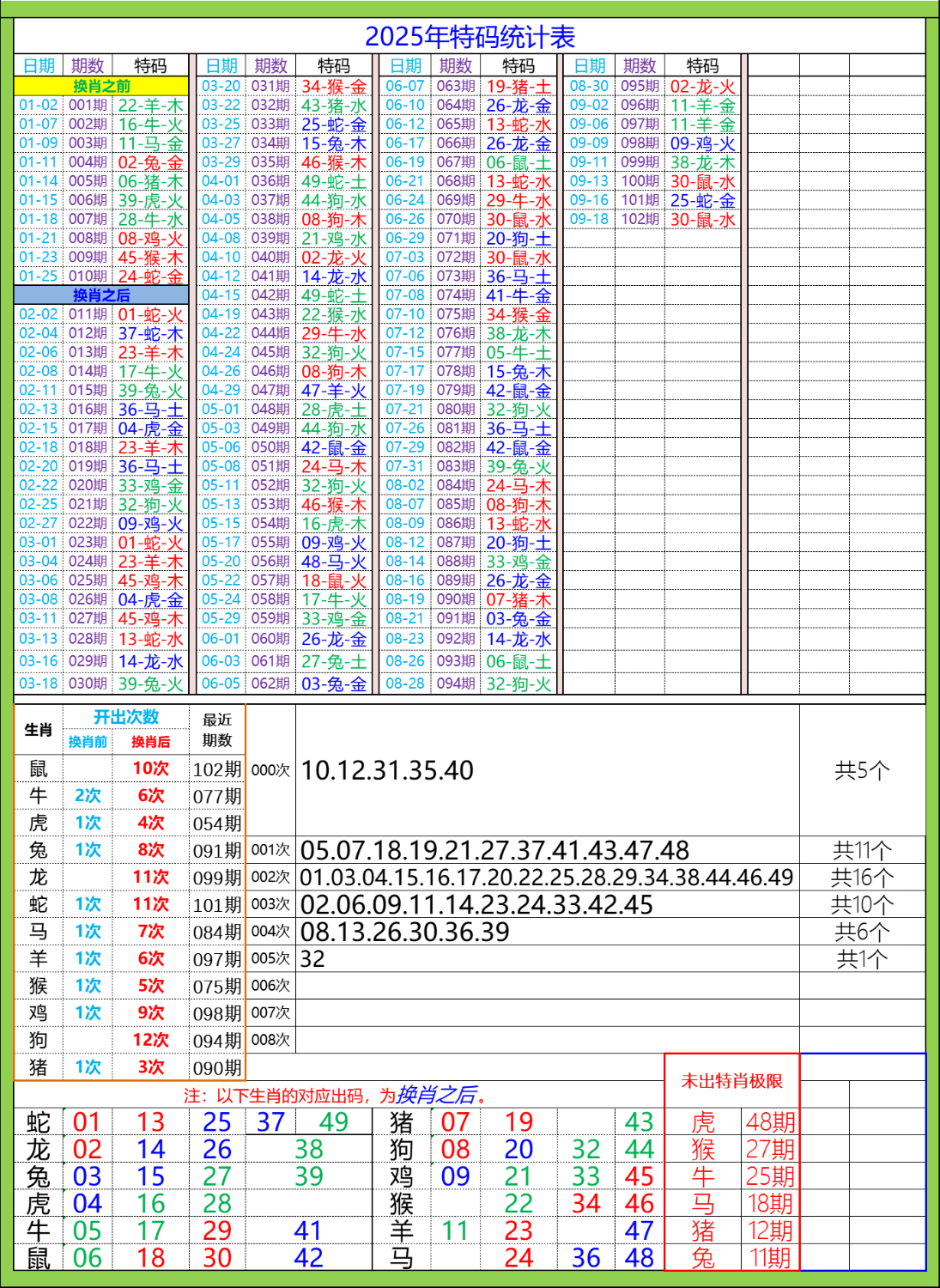940x1288 pixels.
Task: Click the 共16个 total label
Action: (x=861, y=874)
